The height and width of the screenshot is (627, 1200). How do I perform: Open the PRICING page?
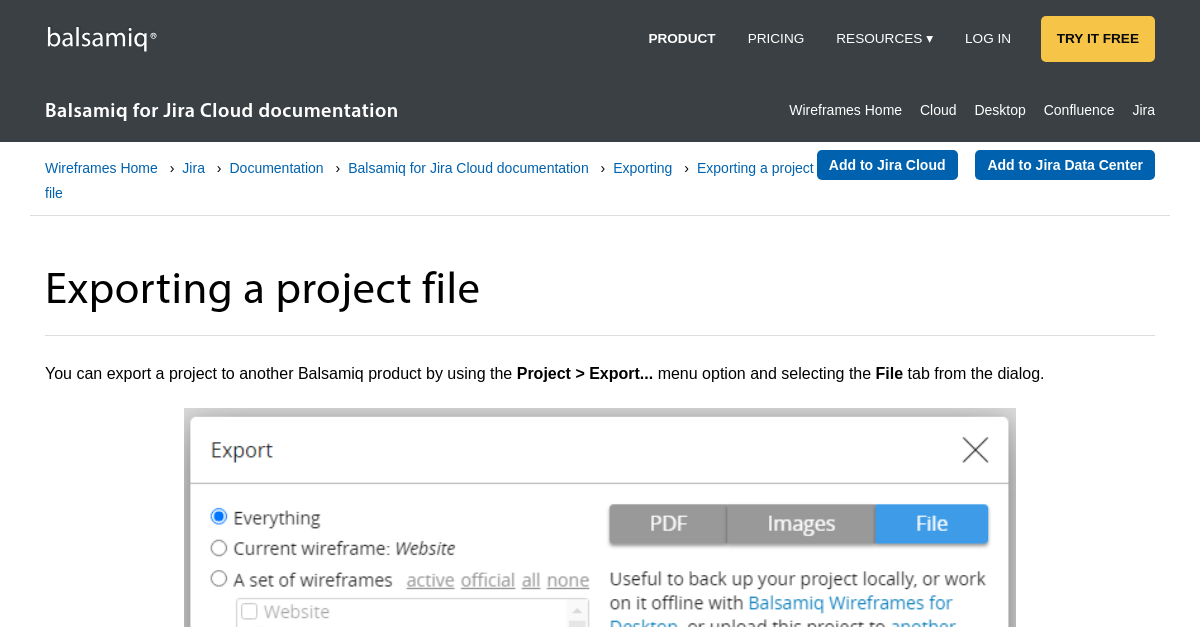776,38
